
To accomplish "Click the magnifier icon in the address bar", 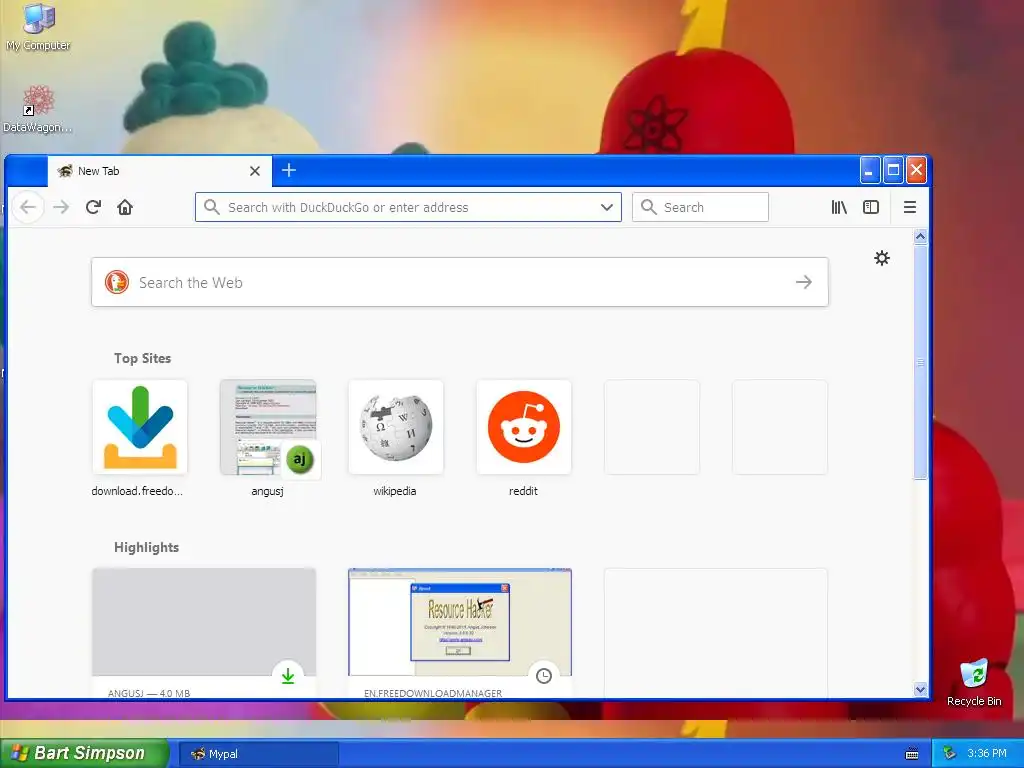I will tap(212, 207).
